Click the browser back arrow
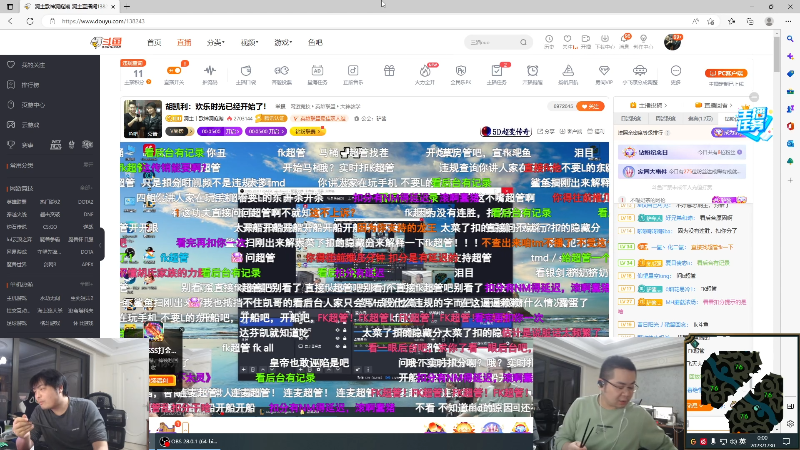Screen dimensions: 800x450 click(11, 21)
